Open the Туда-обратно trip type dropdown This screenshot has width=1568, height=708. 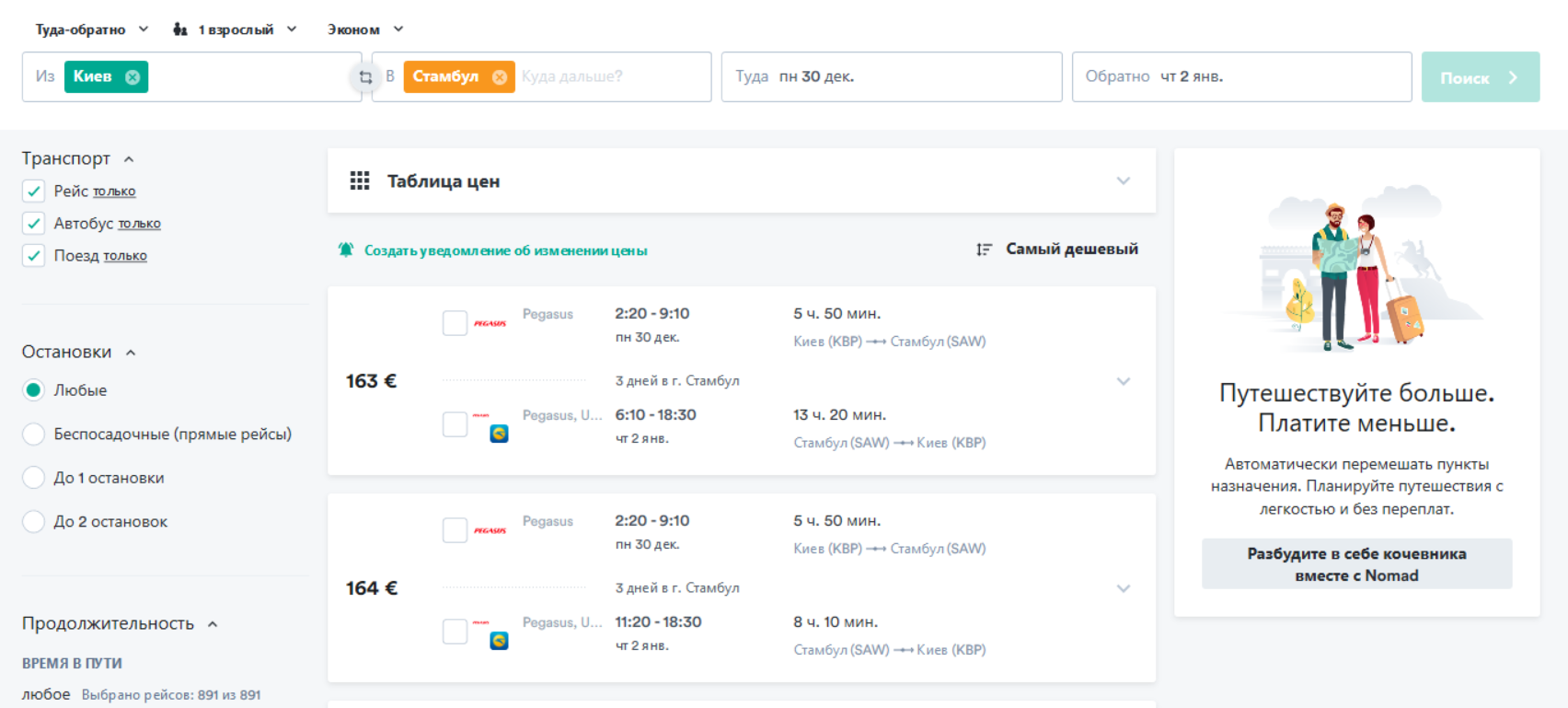pos(91,29)
